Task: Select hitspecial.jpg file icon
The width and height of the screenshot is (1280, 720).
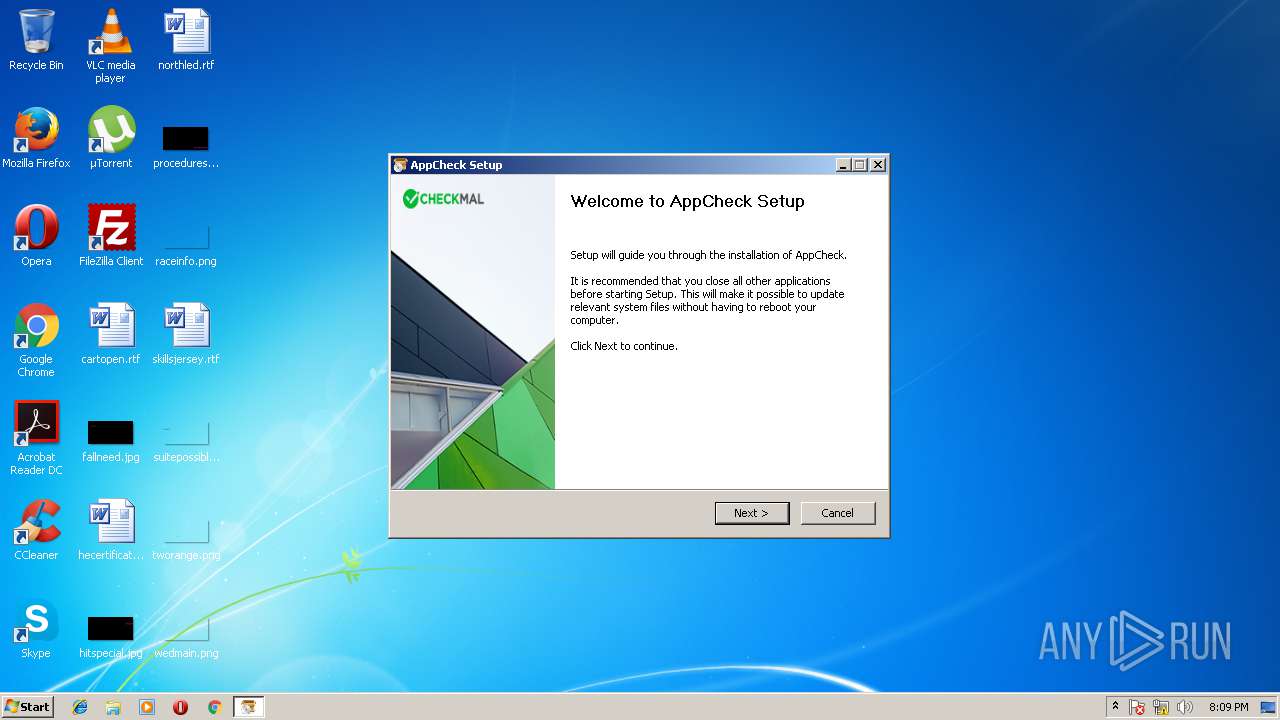Action: [x=111, y=636]
